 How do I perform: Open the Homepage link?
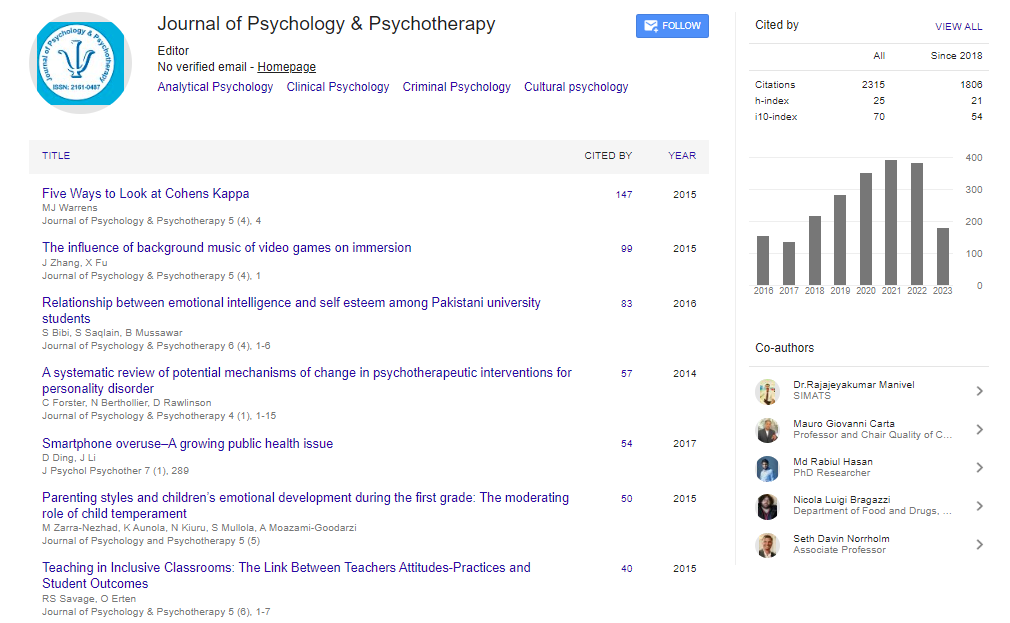286,67
